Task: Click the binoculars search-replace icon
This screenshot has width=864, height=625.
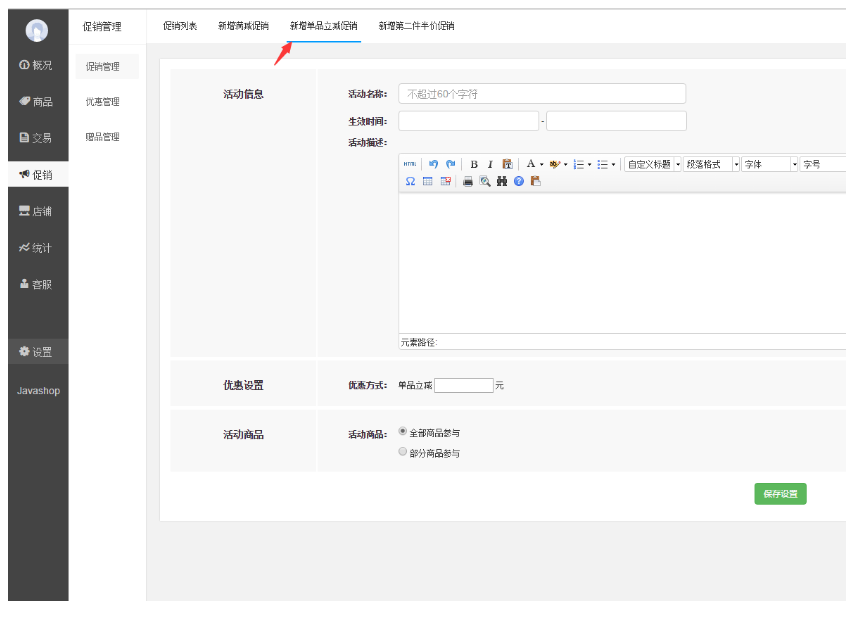Action: click(502, 181)
